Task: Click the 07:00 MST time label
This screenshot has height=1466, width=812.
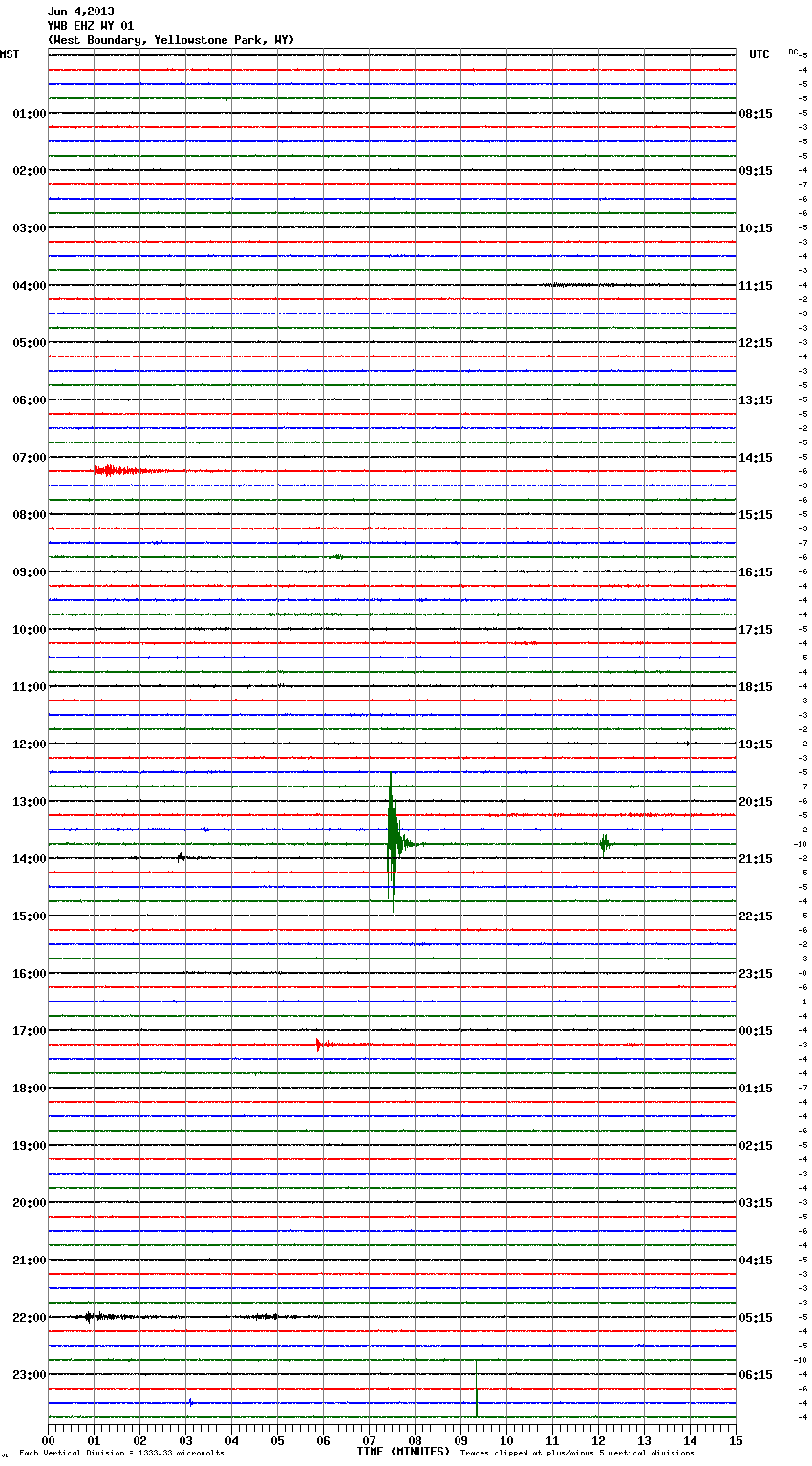Action: pyautogui.click(x=29, y=458)
